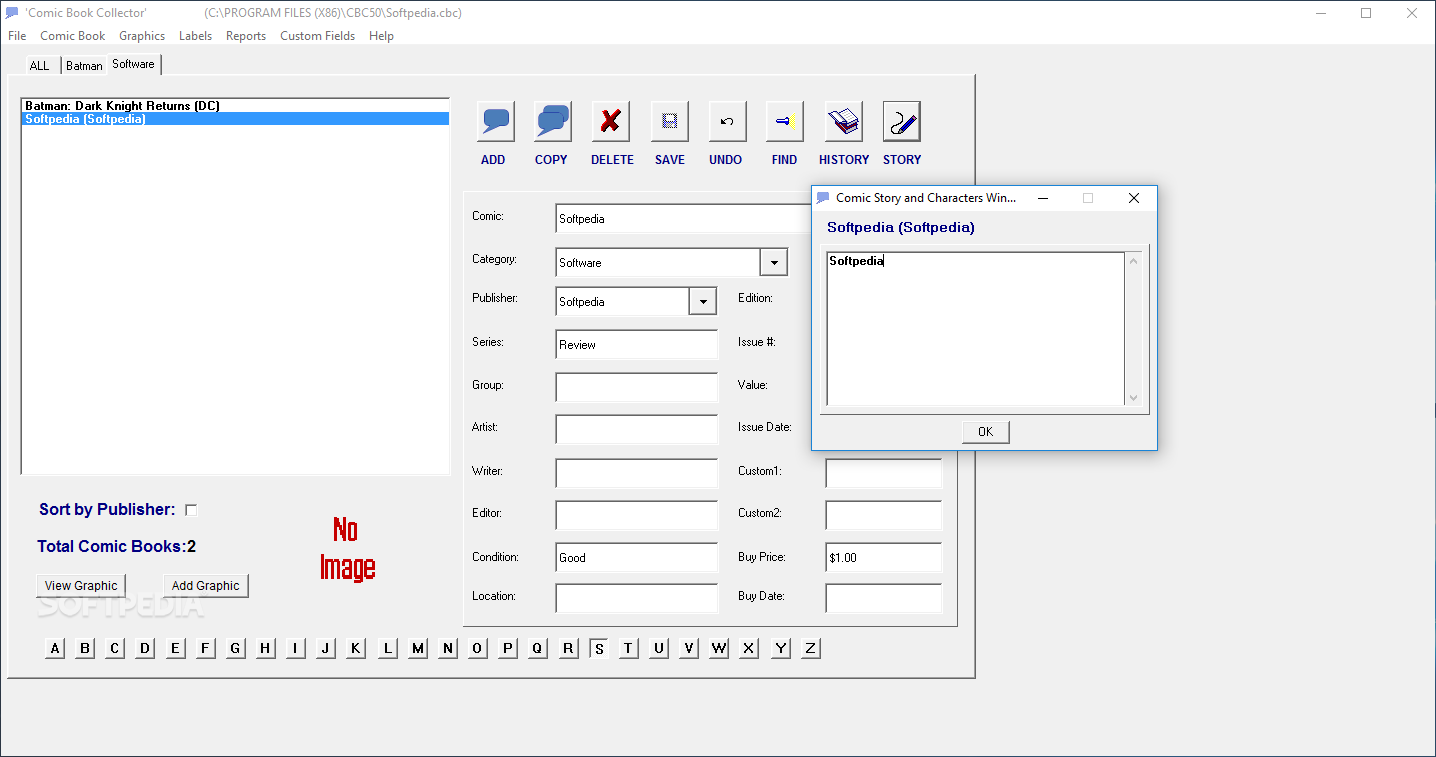Filter by letter T button
Viewport: 1436px width, 757px height.
tap(628, 649)
